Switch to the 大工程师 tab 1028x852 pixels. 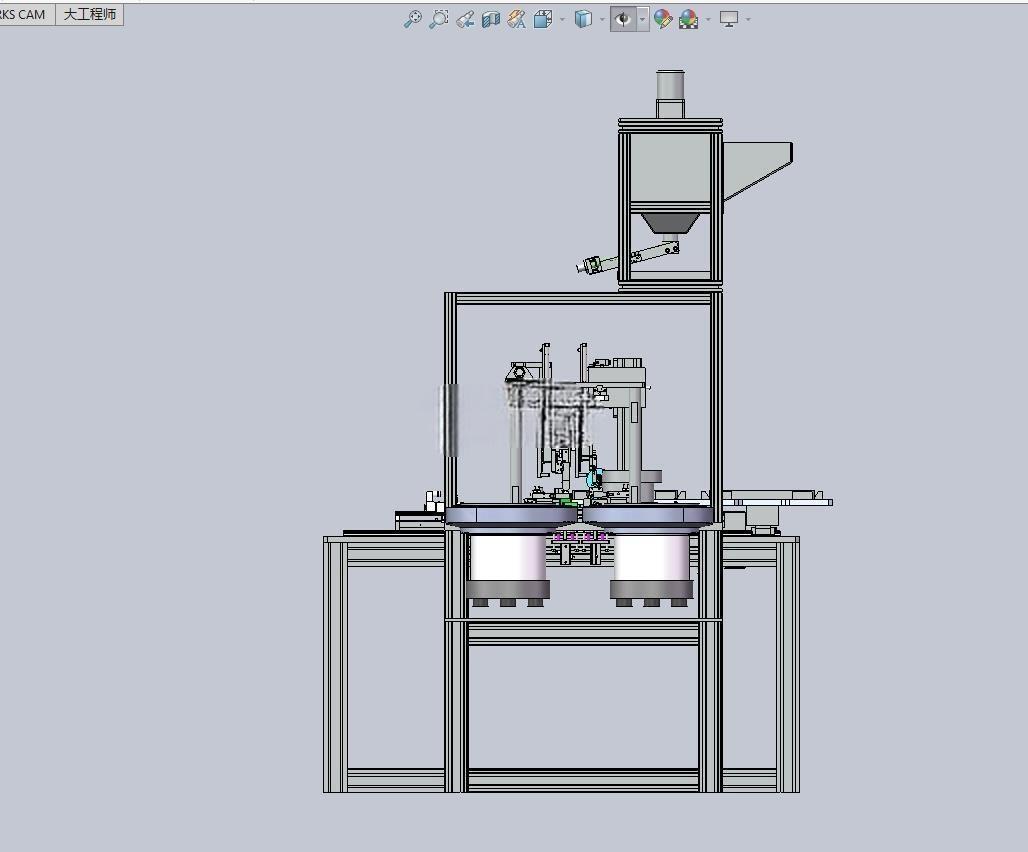point(90,14)
